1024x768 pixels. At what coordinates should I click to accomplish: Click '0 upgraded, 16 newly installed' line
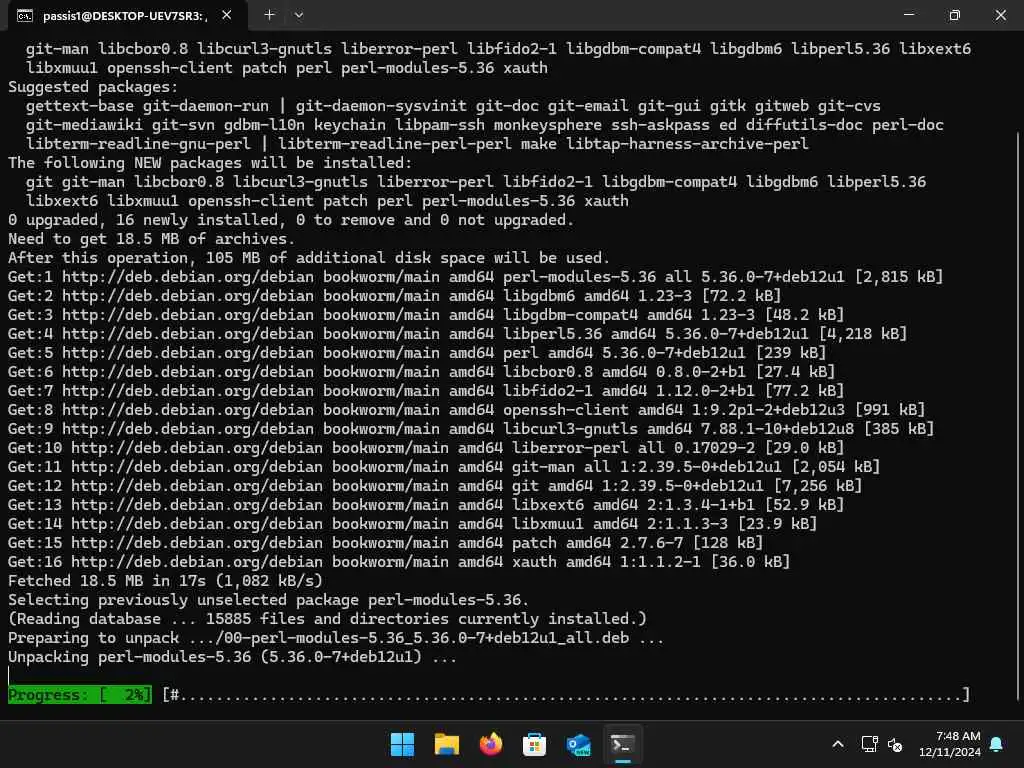(x=291, y=219)
